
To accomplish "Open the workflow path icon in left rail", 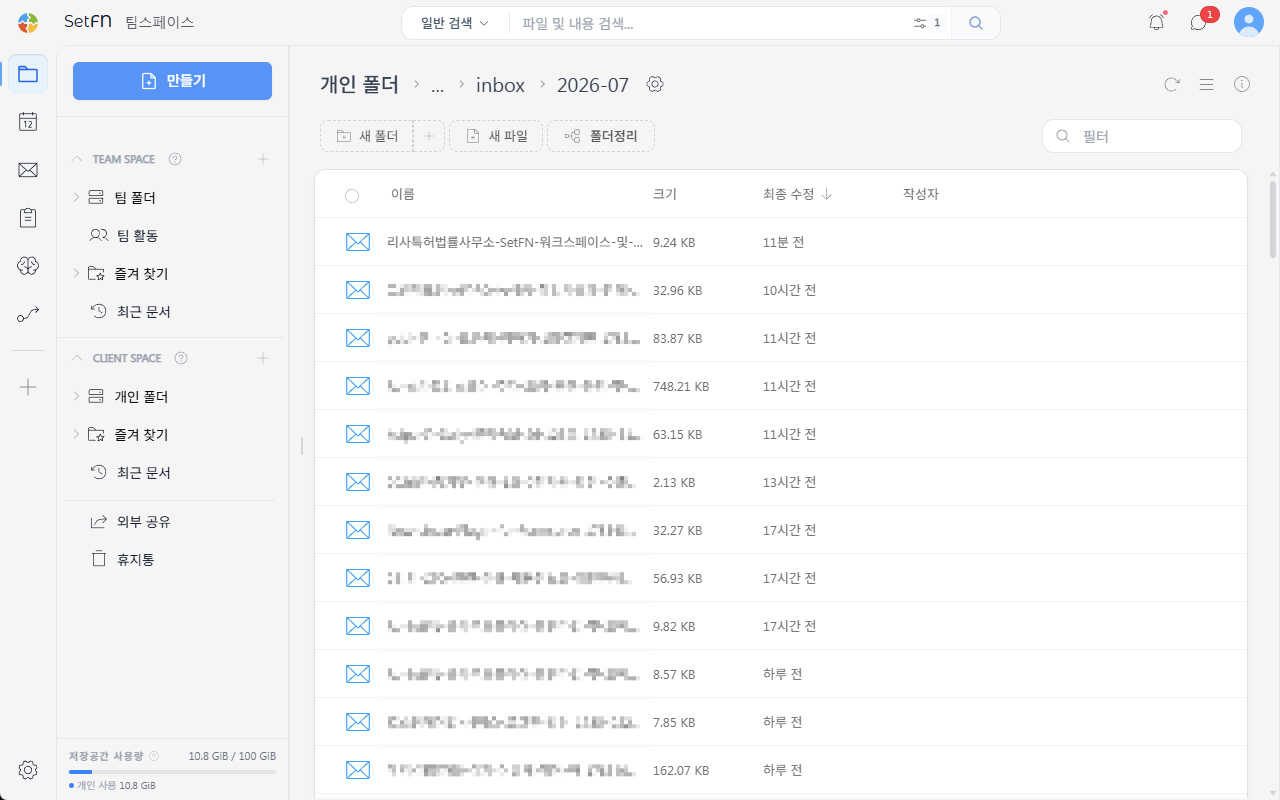I will pyautogui.click(x=28, y=314).
